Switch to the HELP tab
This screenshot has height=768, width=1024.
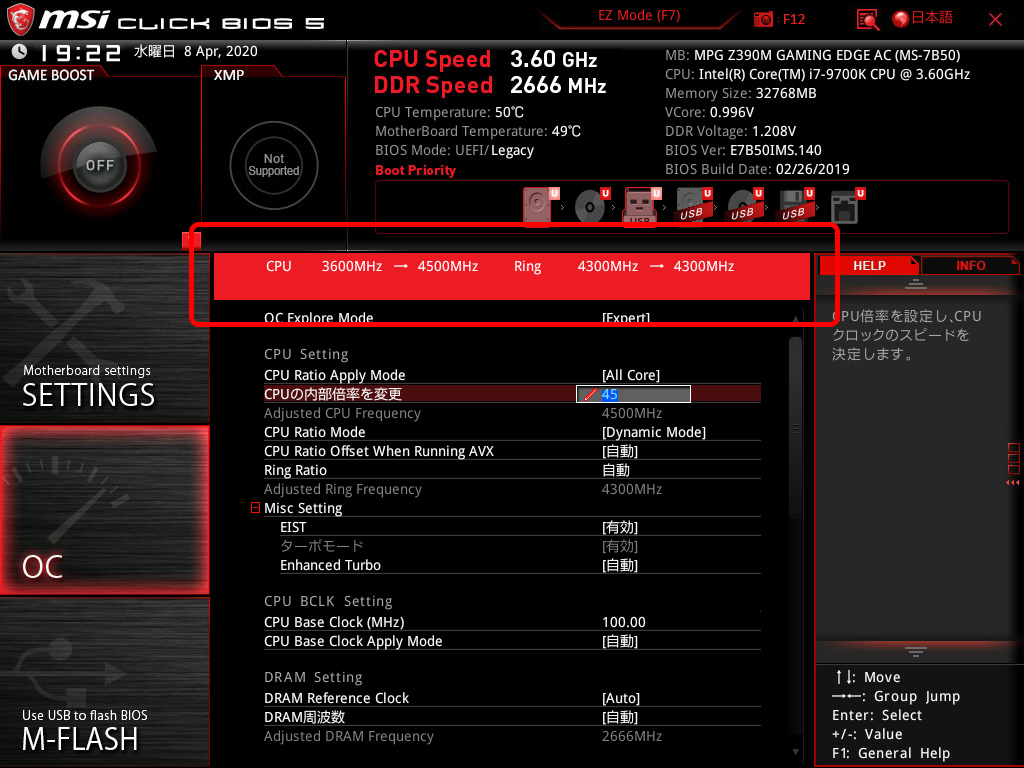click(x=869, y=266)
